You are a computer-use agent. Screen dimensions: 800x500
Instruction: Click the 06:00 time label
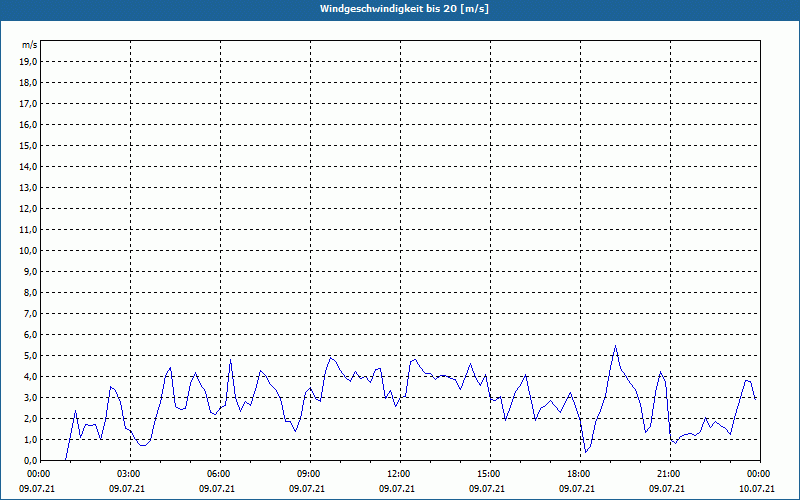(220, 474)
